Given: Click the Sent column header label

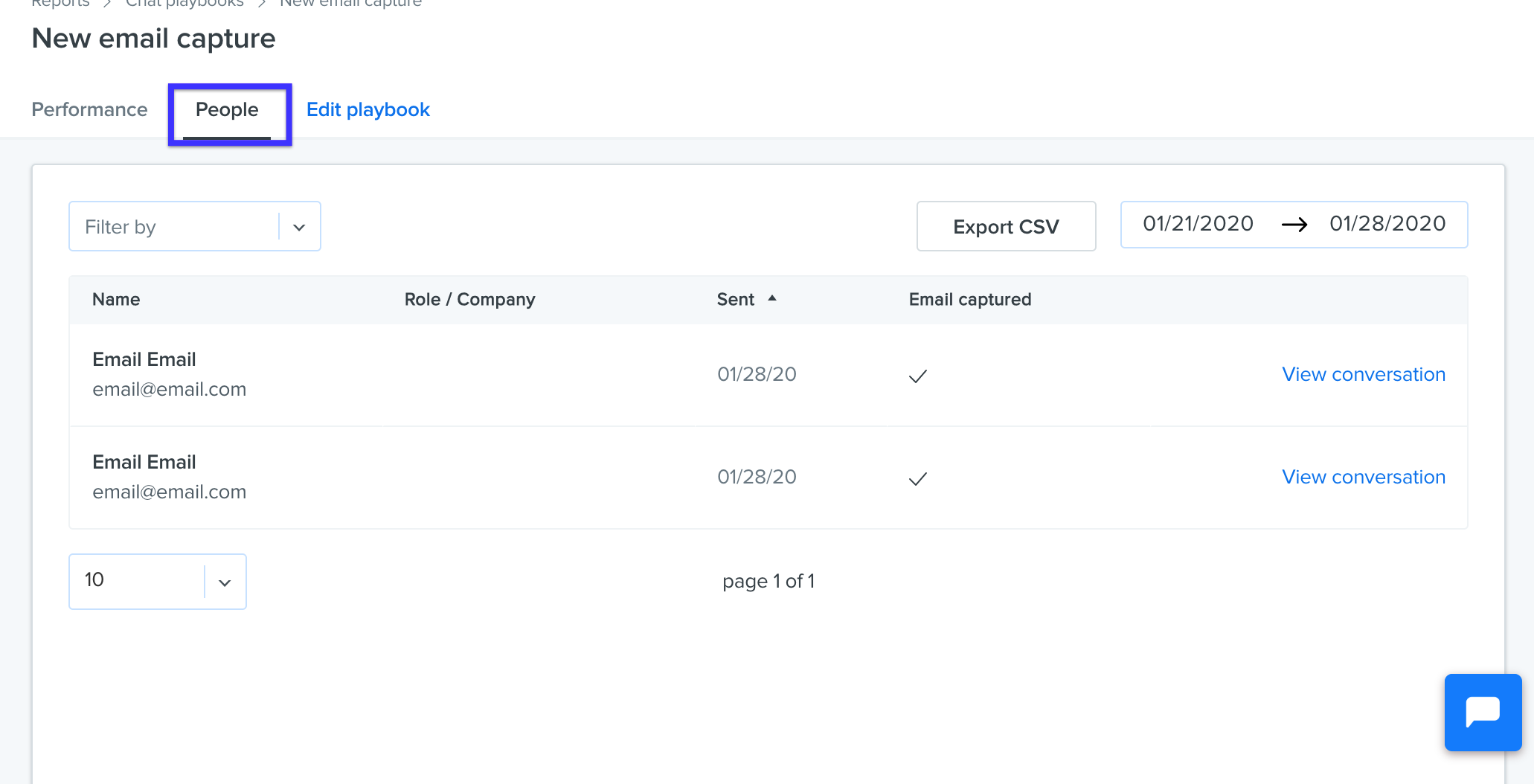Looking at the screenshot, I should pos(735,299).
